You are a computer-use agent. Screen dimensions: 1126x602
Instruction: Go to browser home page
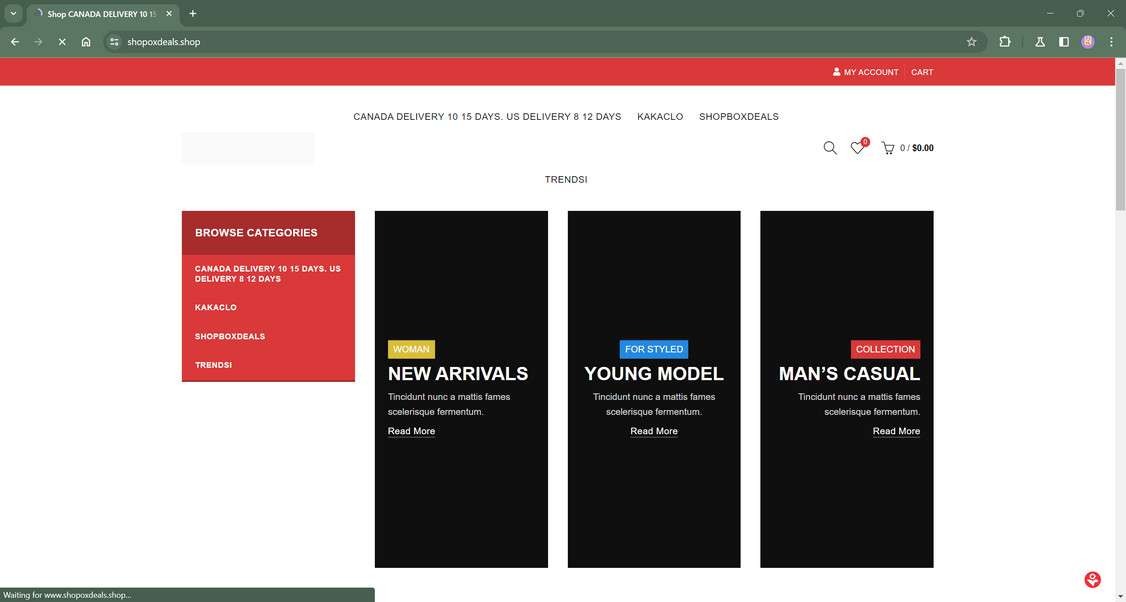pos(86,42)
